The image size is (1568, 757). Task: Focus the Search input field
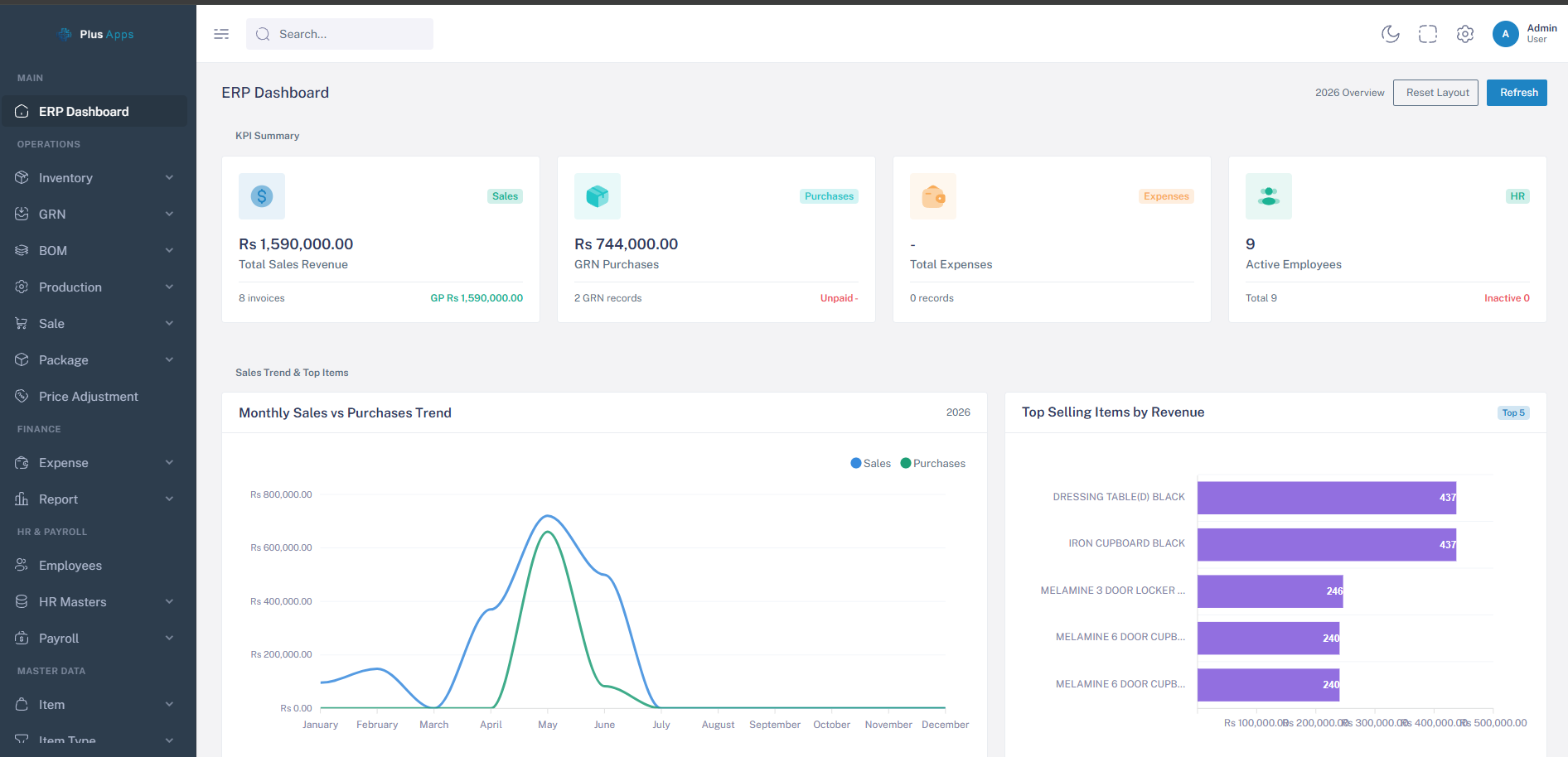(x=340, y=34)
